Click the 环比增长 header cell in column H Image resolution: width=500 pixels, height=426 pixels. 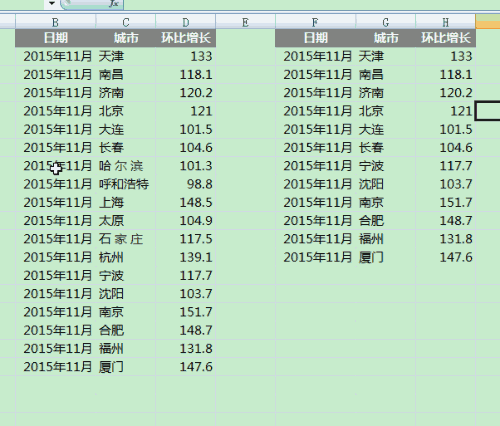tap(446, 38)
